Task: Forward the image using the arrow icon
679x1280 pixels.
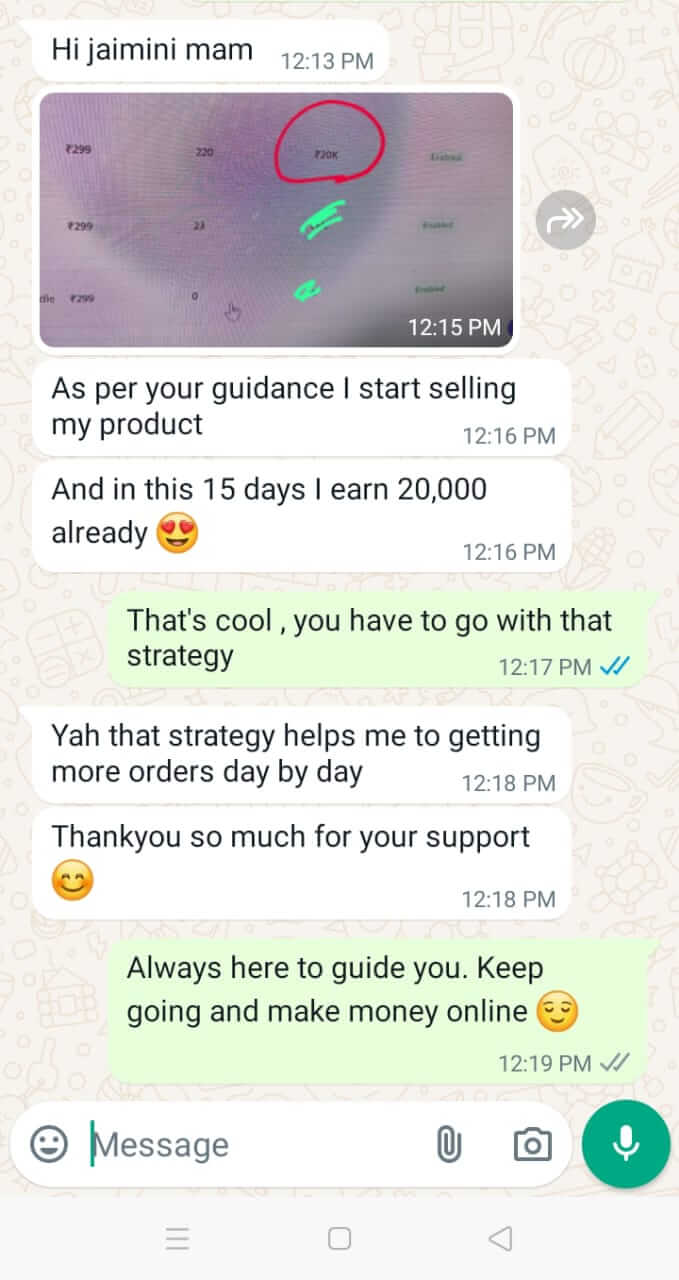Action: (565, 219)
